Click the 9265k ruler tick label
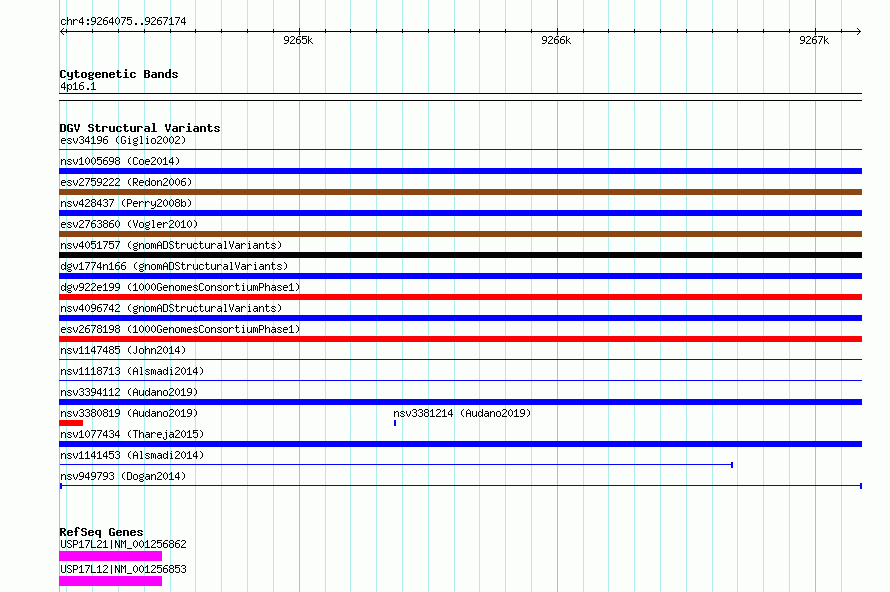The width and height of the screenshot is (890, 592). [x=298, y=40]
